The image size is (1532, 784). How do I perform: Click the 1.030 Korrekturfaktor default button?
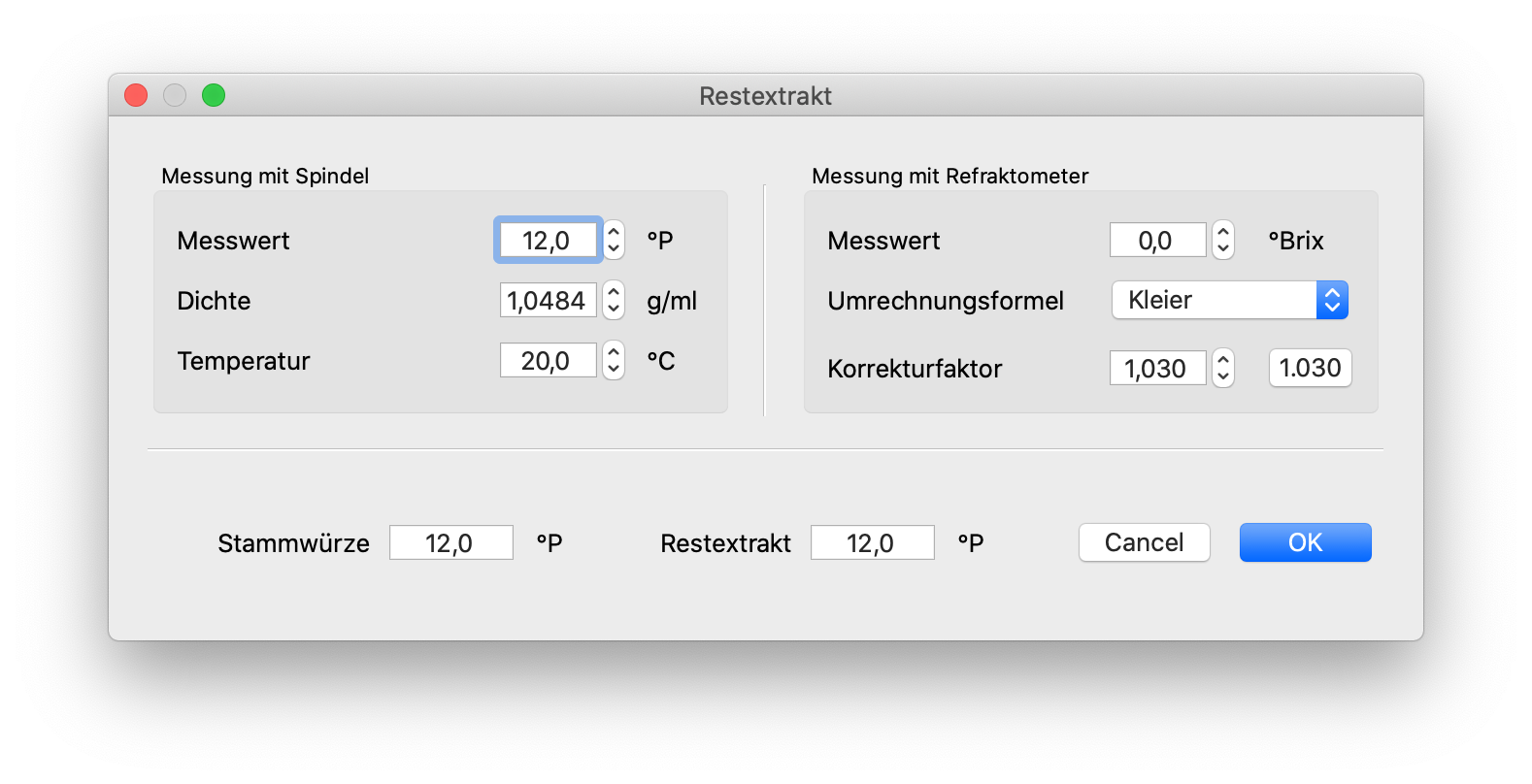(x=1310, y=369)
